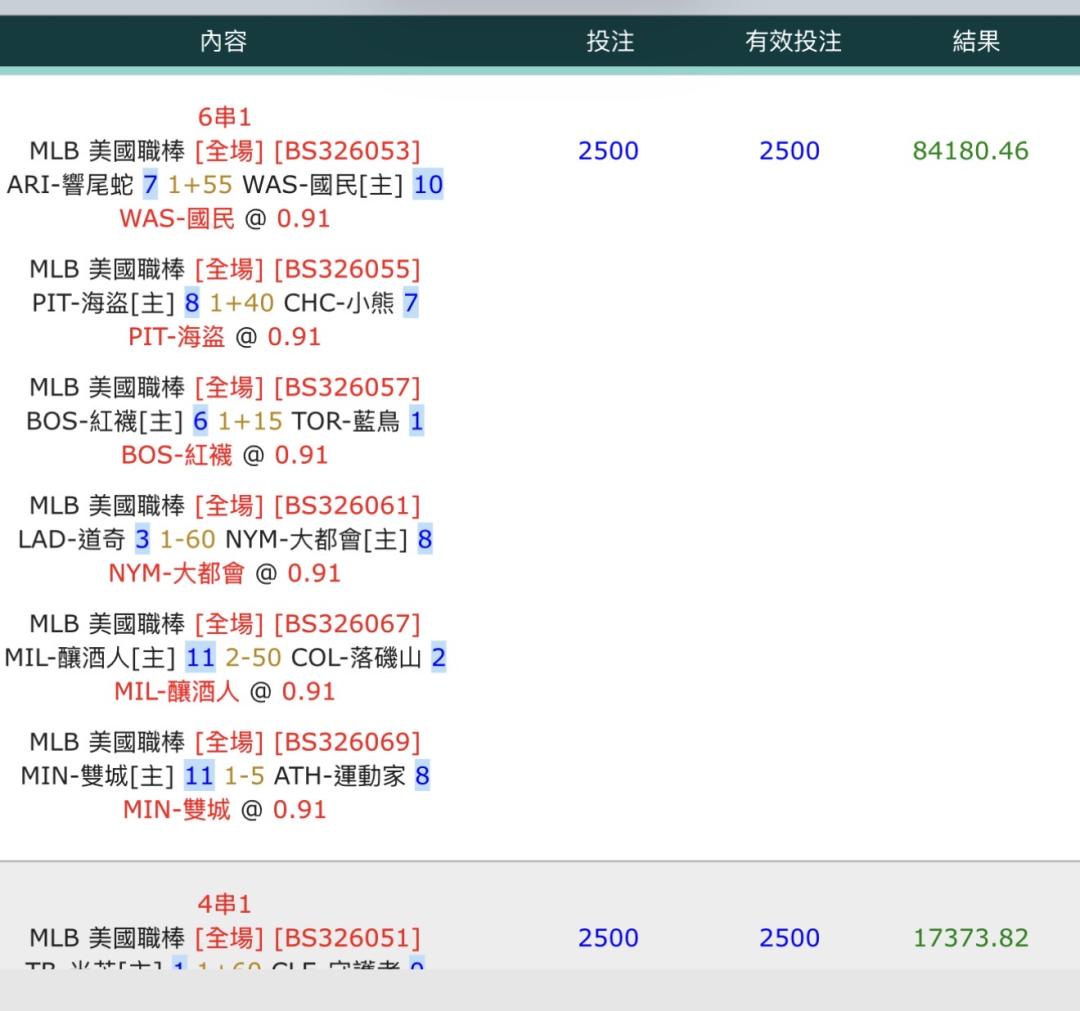Click handicap 1+55
The image size is (1080, 1011).
pyautogui.click(x=200, y=185)
